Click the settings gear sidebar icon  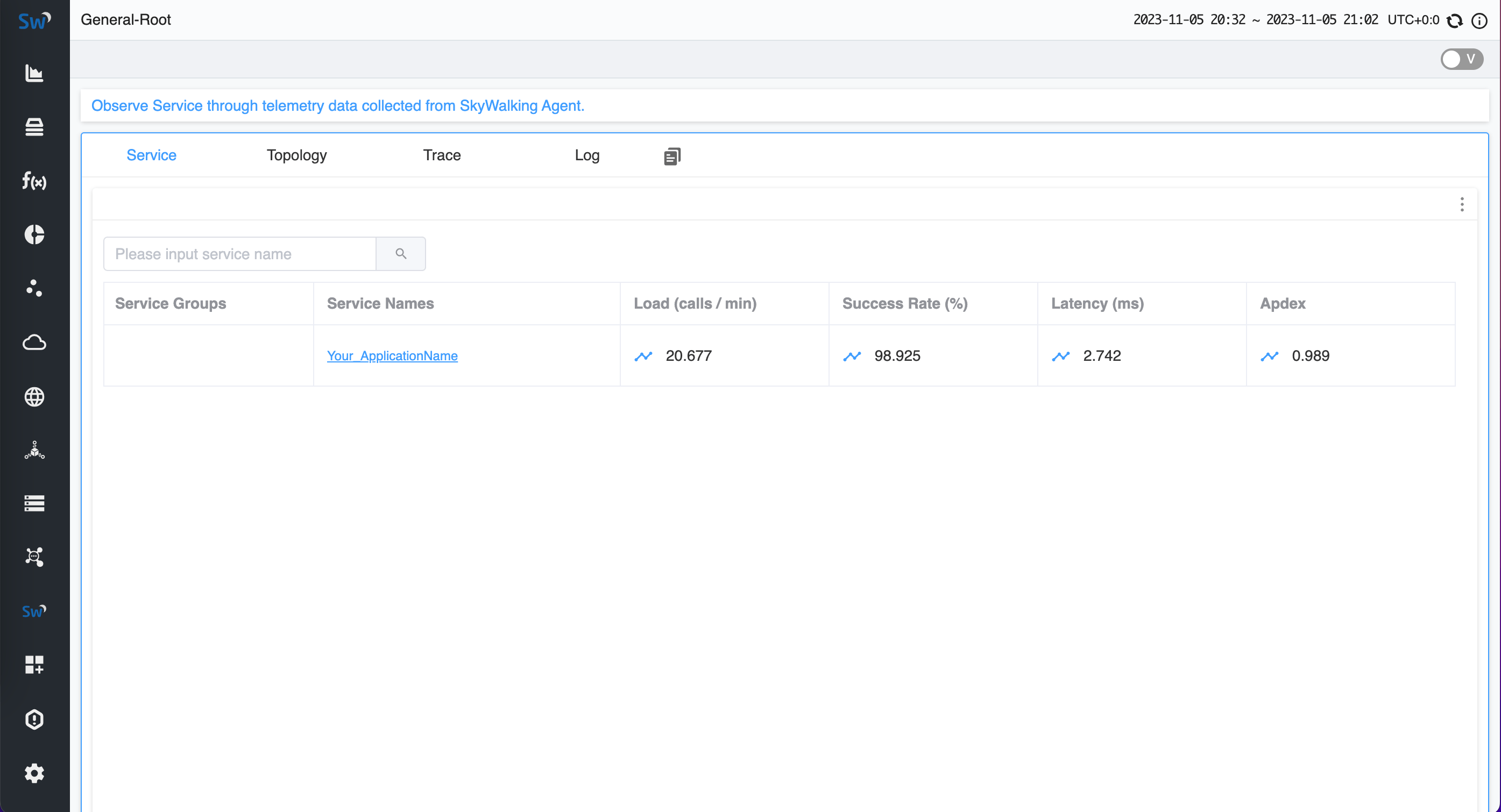(x=34, y=773)
